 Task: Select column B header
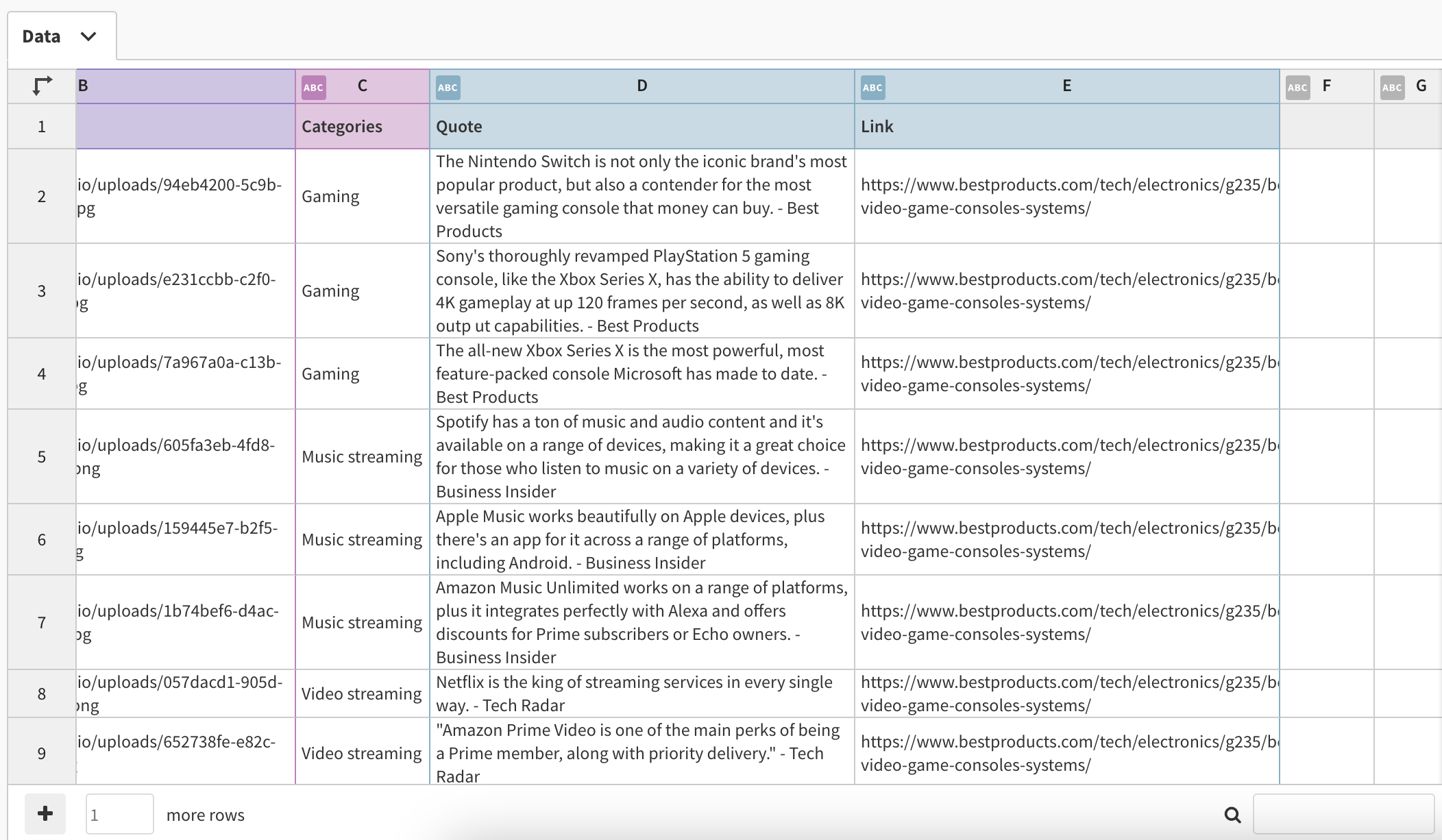click(186, 86)
